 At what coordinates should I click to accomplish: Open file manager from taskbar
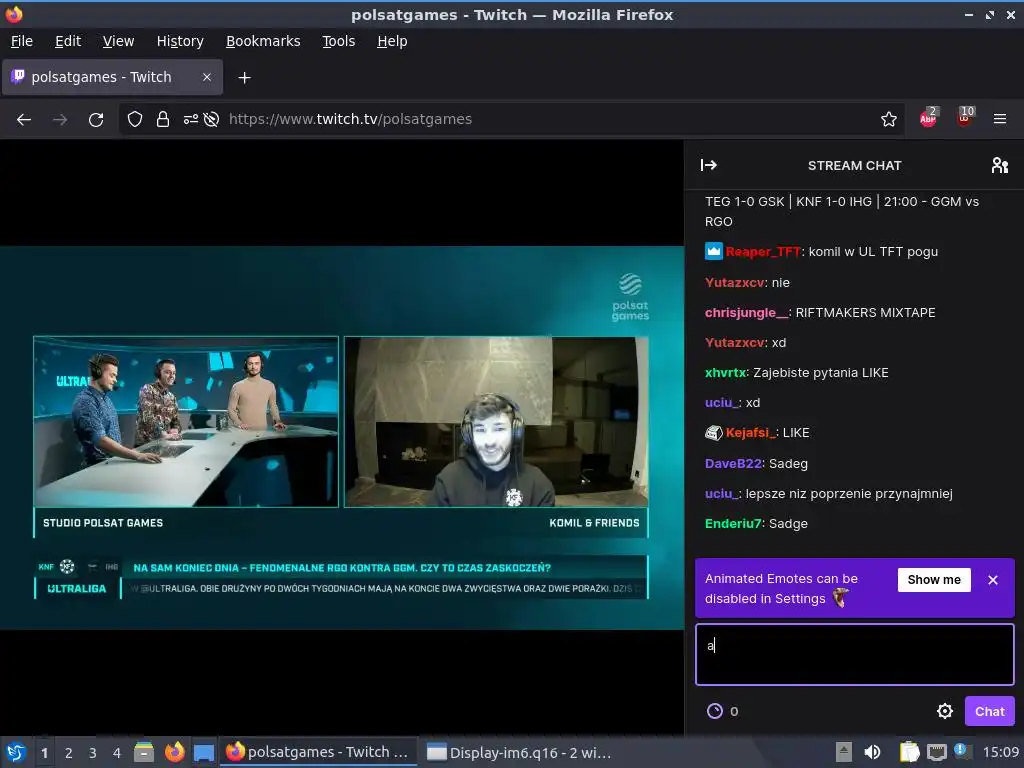144,752
